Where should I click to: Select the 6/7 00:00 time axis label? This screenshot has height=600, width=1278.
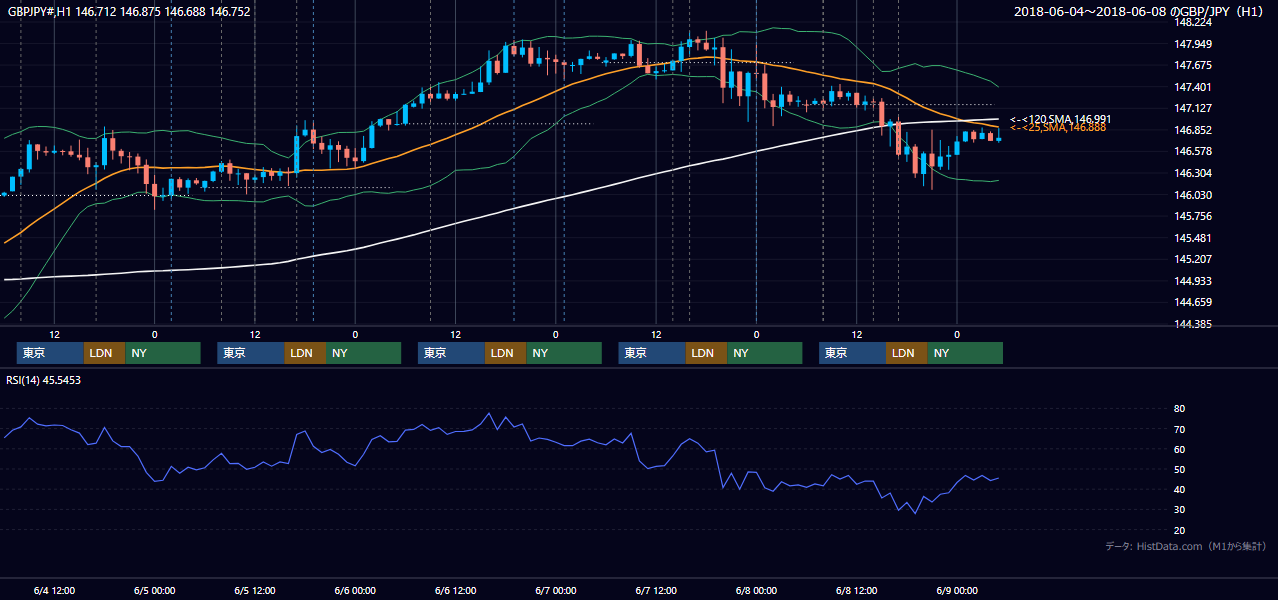click(x=555, y=591)
